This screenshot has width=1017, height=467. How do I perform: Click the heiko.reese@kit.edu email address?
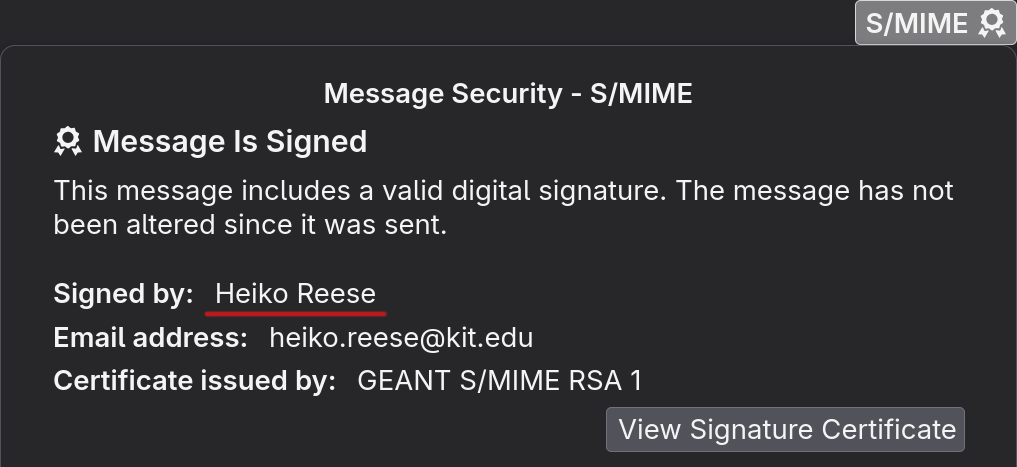(x=401, y=337)
